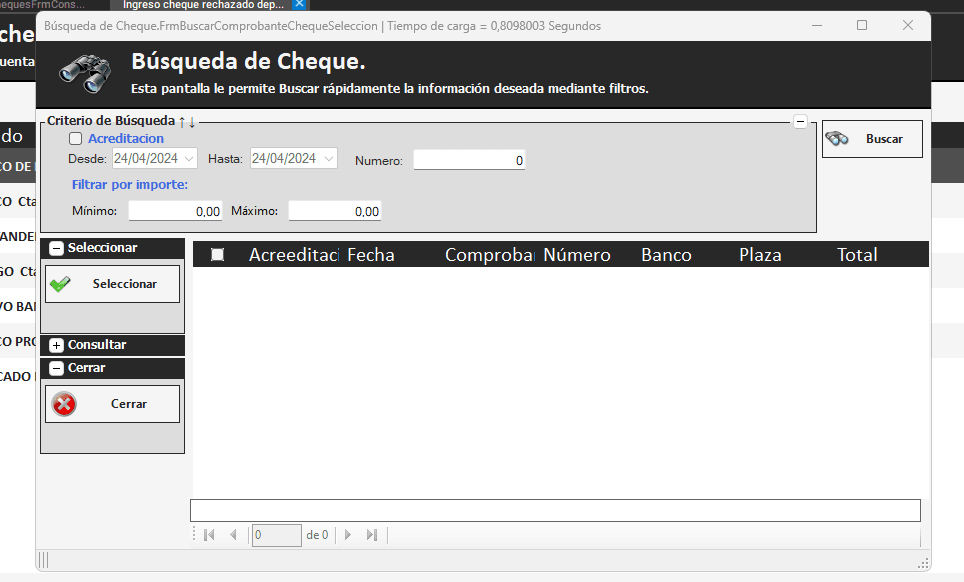This screenshot has height=582, width=964.
Task: Go to the previous results page
Action: click(233, 535)
